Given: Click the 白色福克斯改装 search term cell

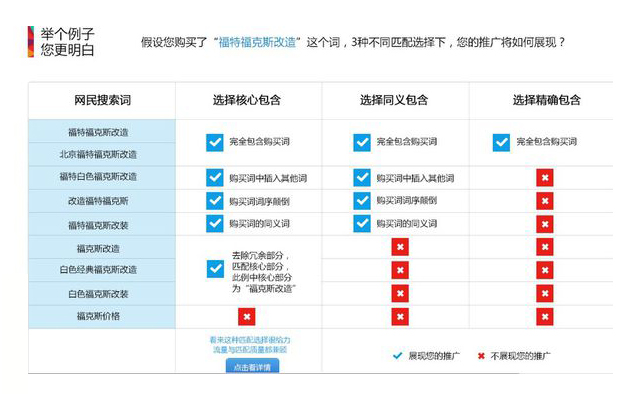Looking at the screenshot, I should click(102, 293).
